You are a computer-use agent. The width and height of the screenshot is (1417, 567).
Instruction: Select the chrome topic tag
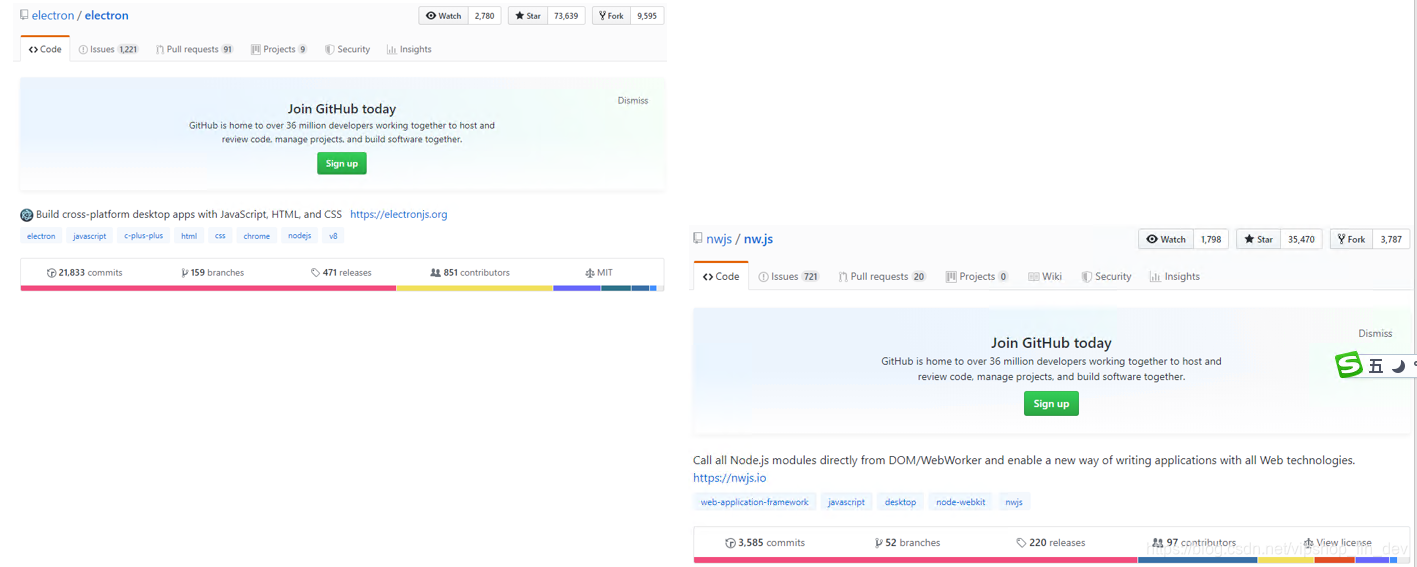257,236
